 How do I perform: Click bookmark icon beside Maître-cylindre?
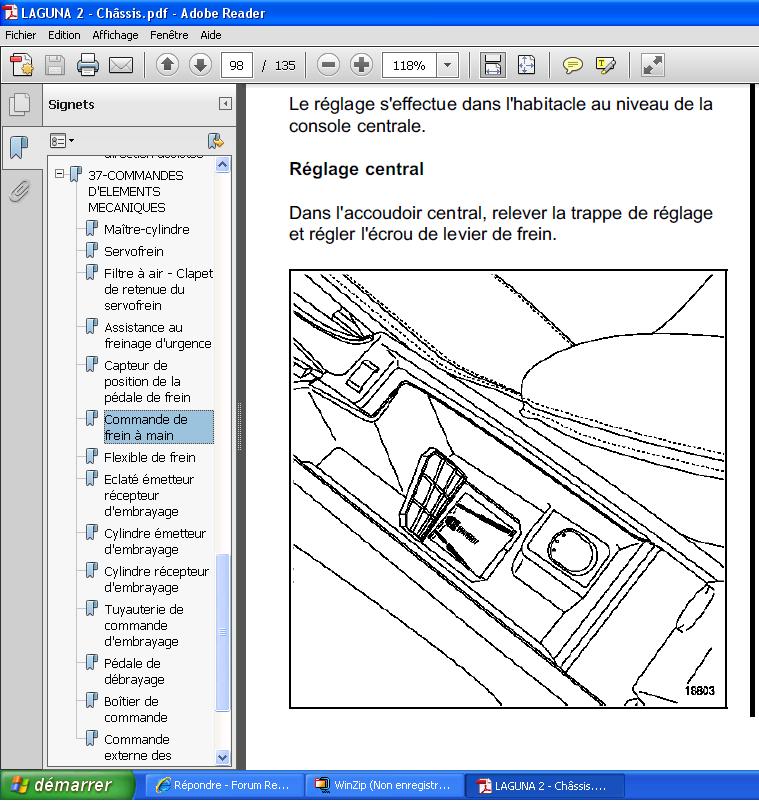(92, 228)
